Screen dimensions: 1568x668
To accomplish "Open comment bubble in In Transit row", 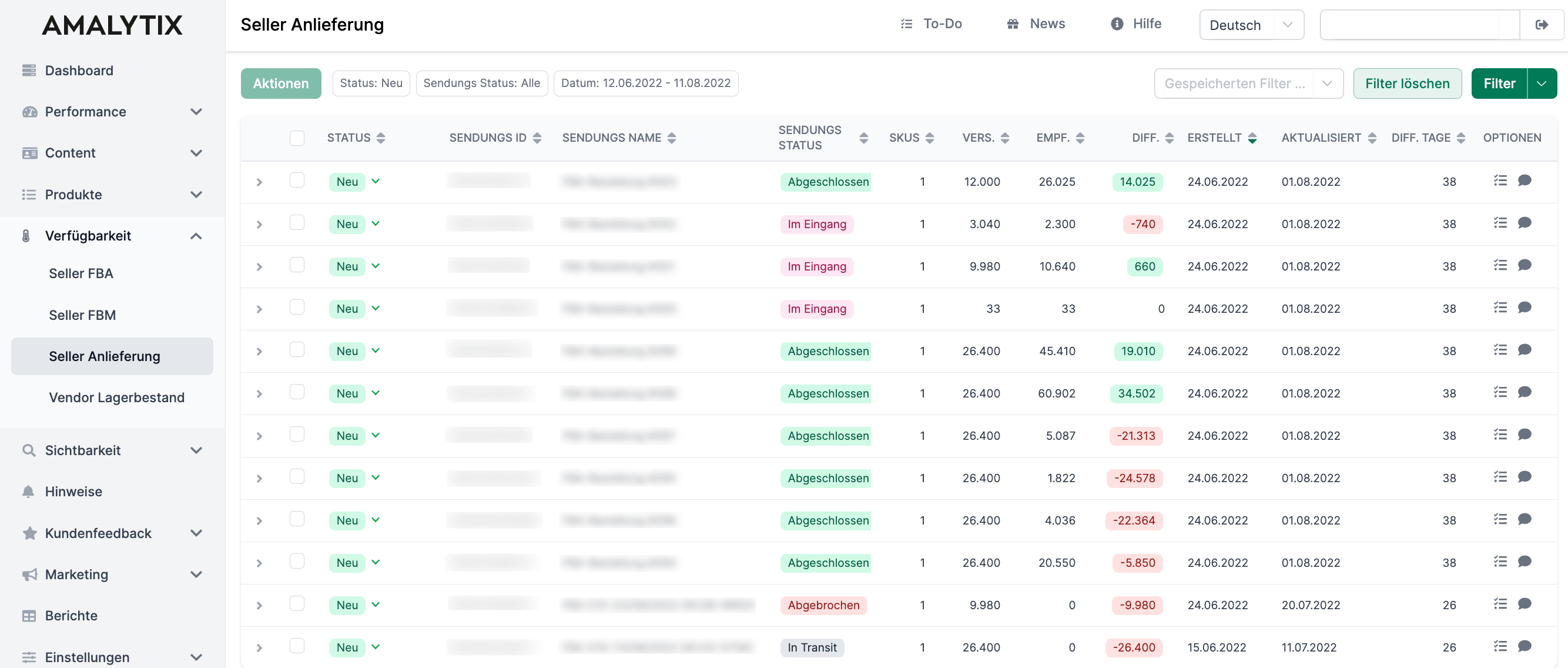I will coord(1524,646).
